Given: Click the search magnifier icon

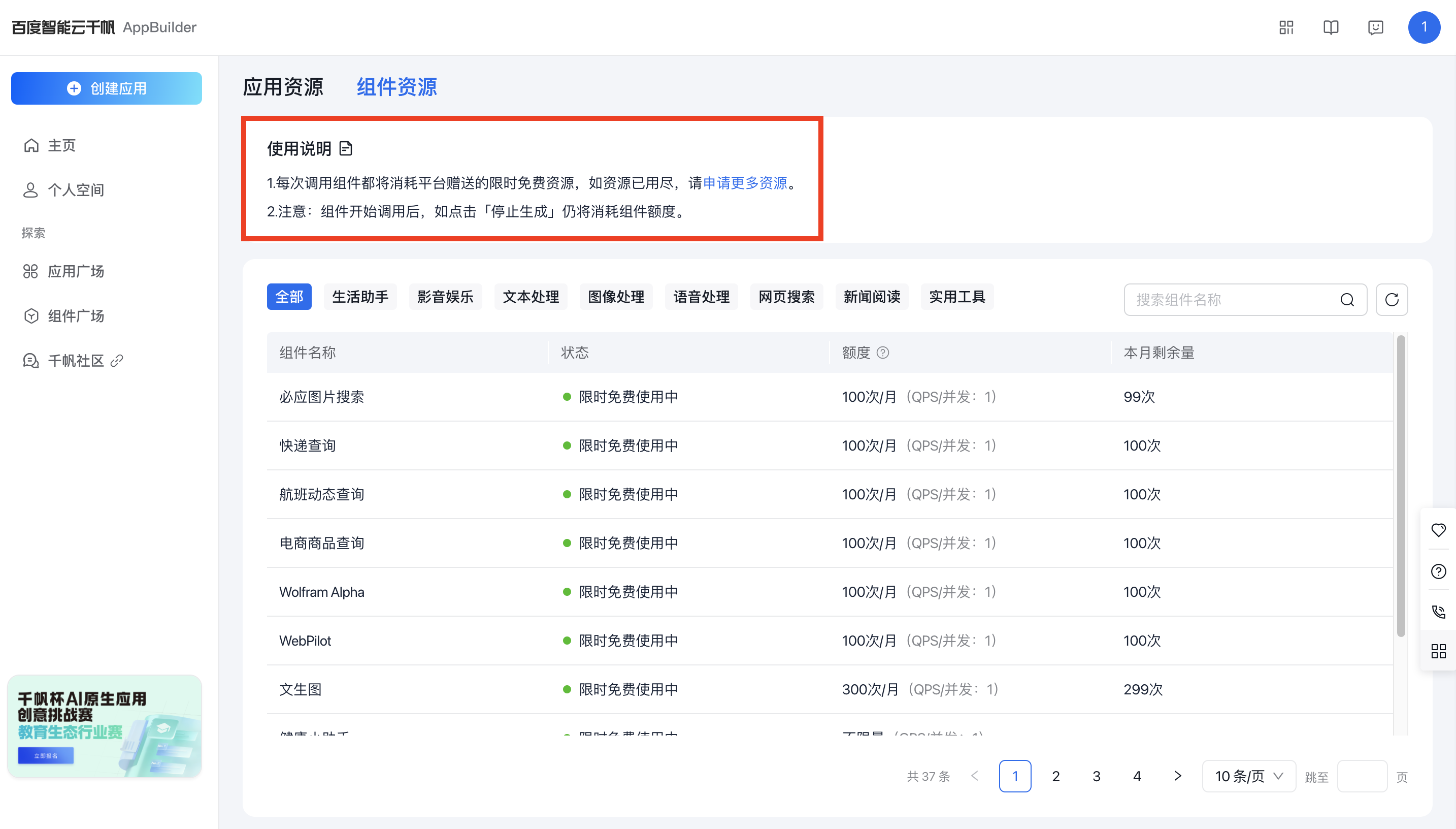Looking at the screenshot, I should coord(1347,300).
